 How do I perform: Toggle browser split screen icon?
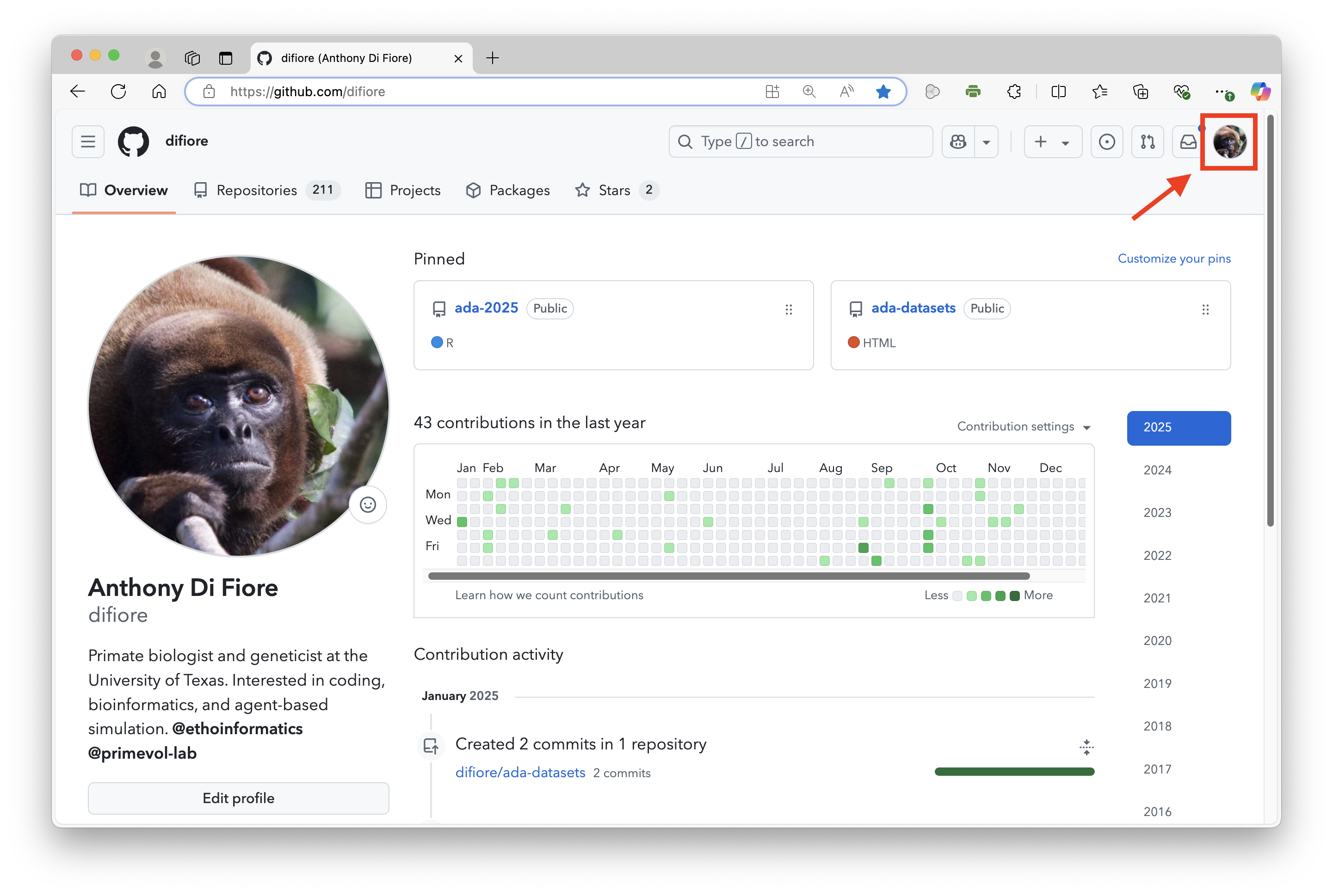[x=1058, y=92]
